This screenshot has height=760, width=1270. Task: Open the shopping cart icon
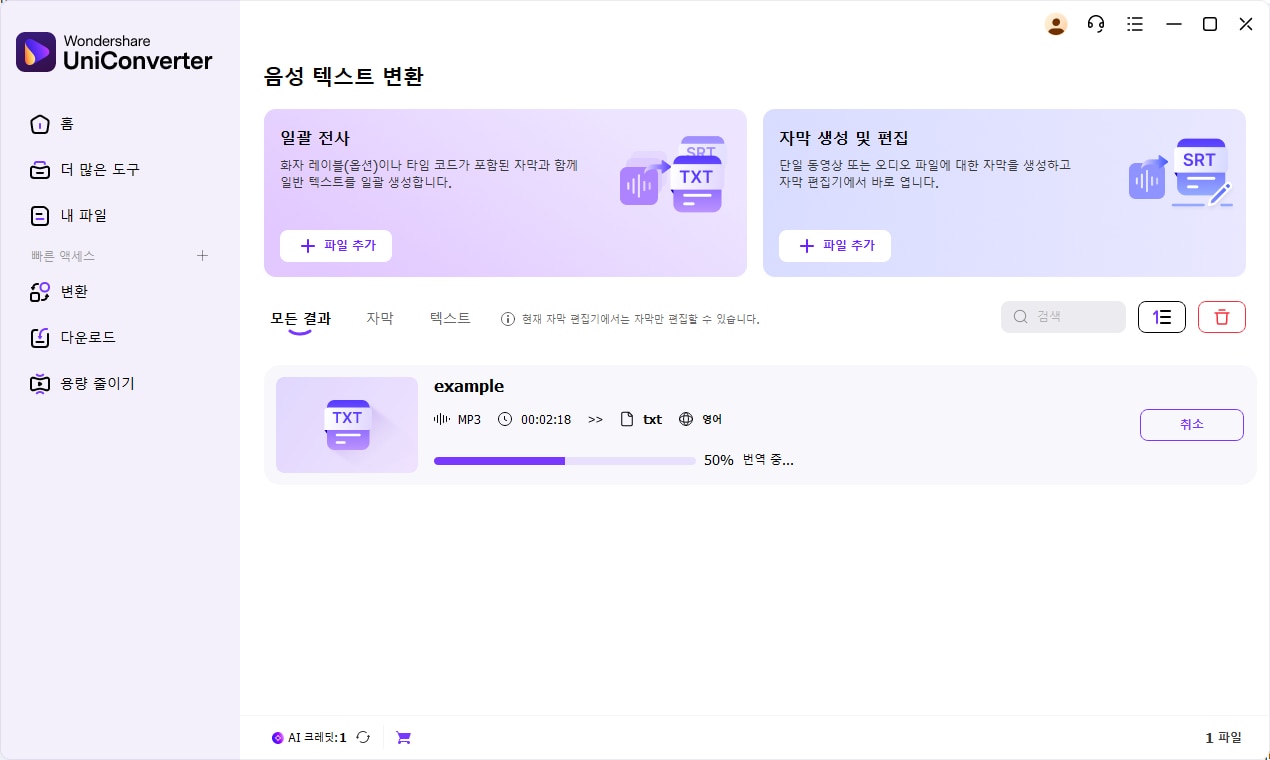(x=404, y=738)
